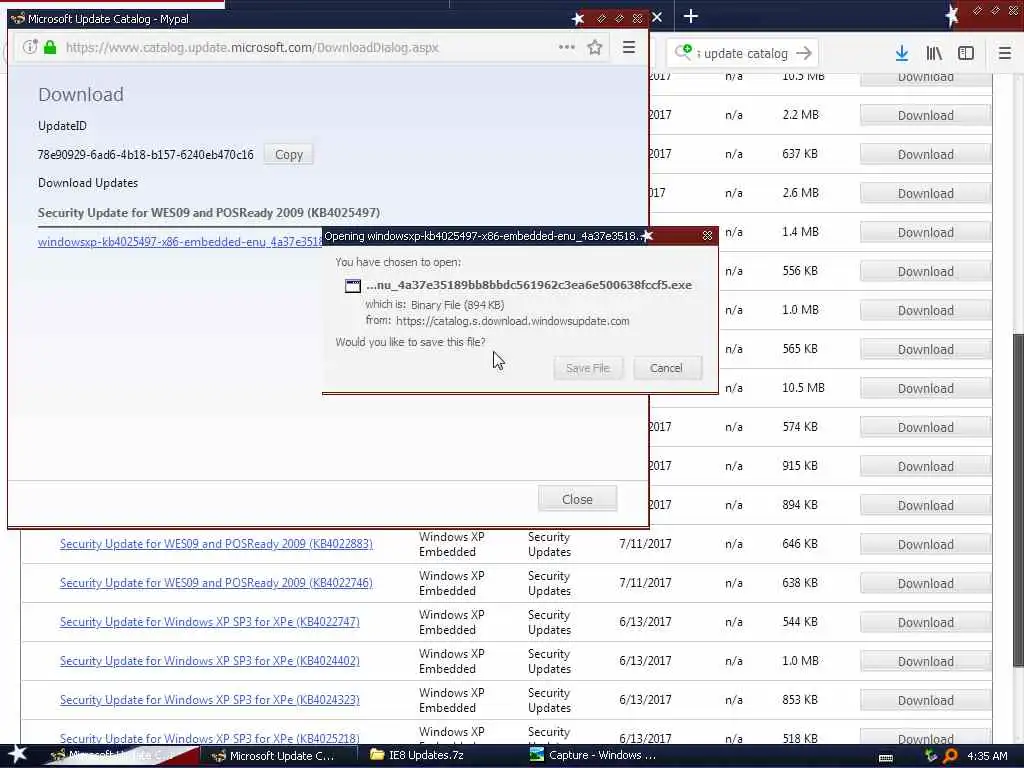The image size is (1024, 768).
Task: Submit search with go arrow
Action: click(804, 54)
